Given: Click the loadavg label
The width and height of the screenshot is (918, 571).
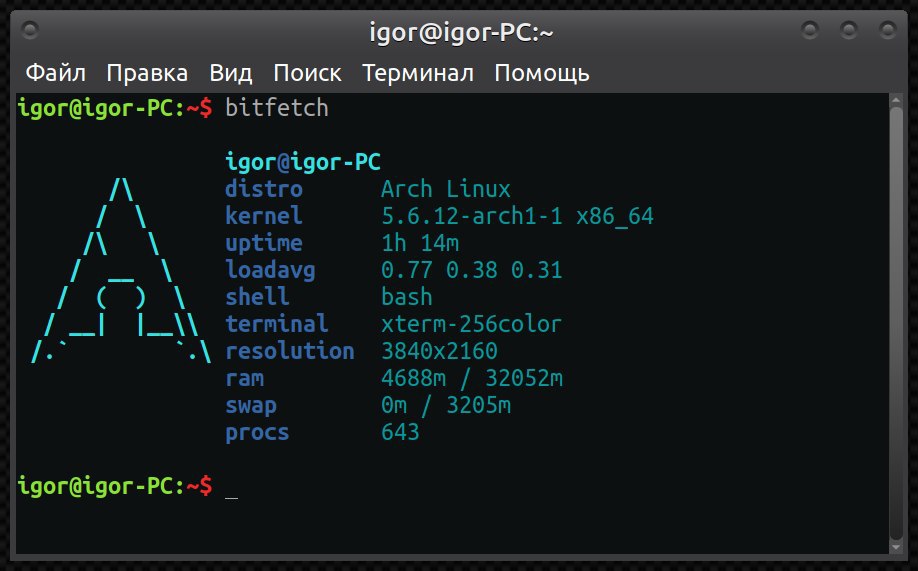Looking at the screenshot, I should pyautogui.click(x=270, y=270).
